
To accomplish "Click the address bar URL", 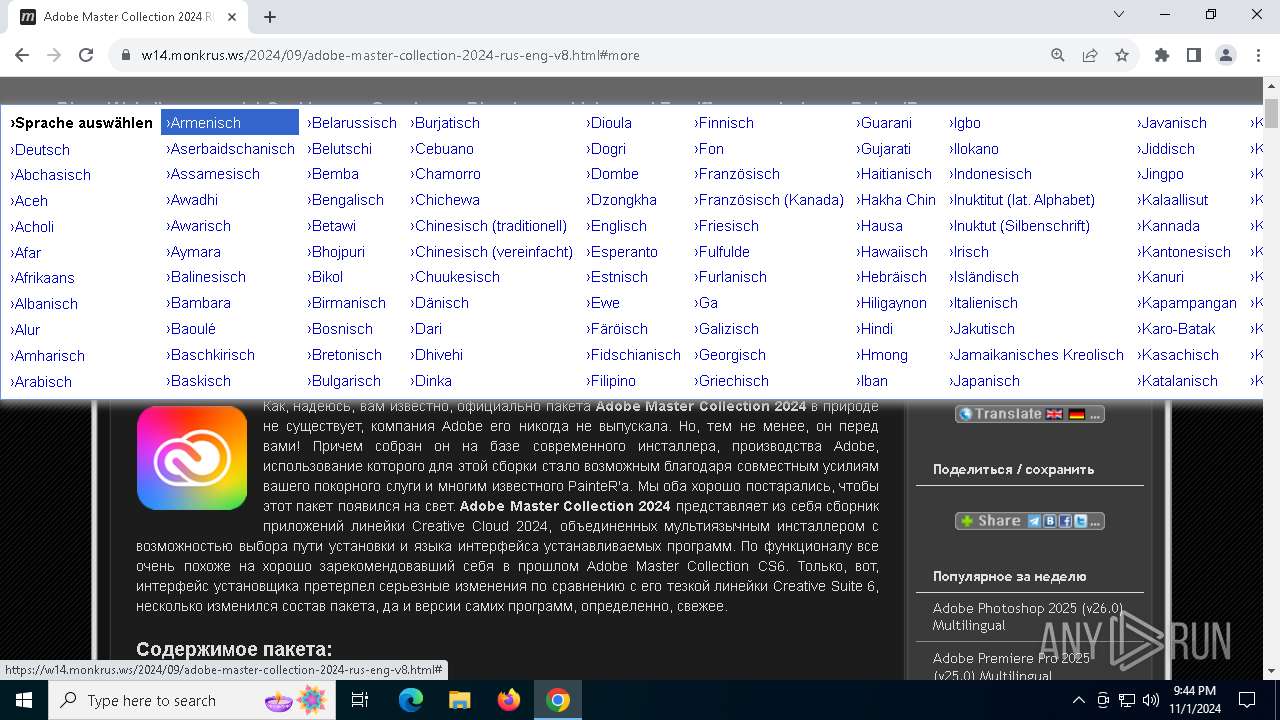I will pos(390,56).
